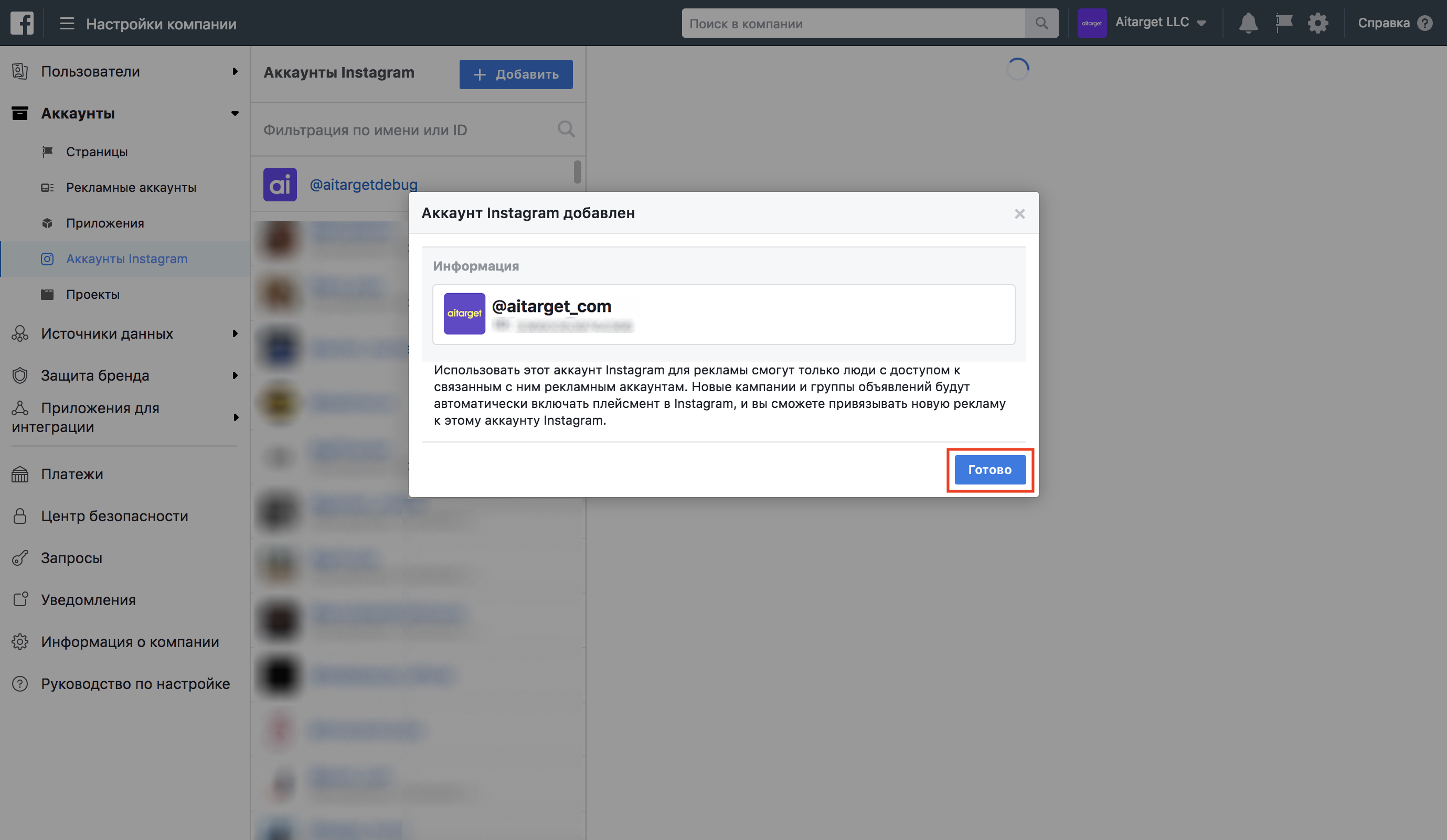Click the Источники данных icon

point(20,334)
